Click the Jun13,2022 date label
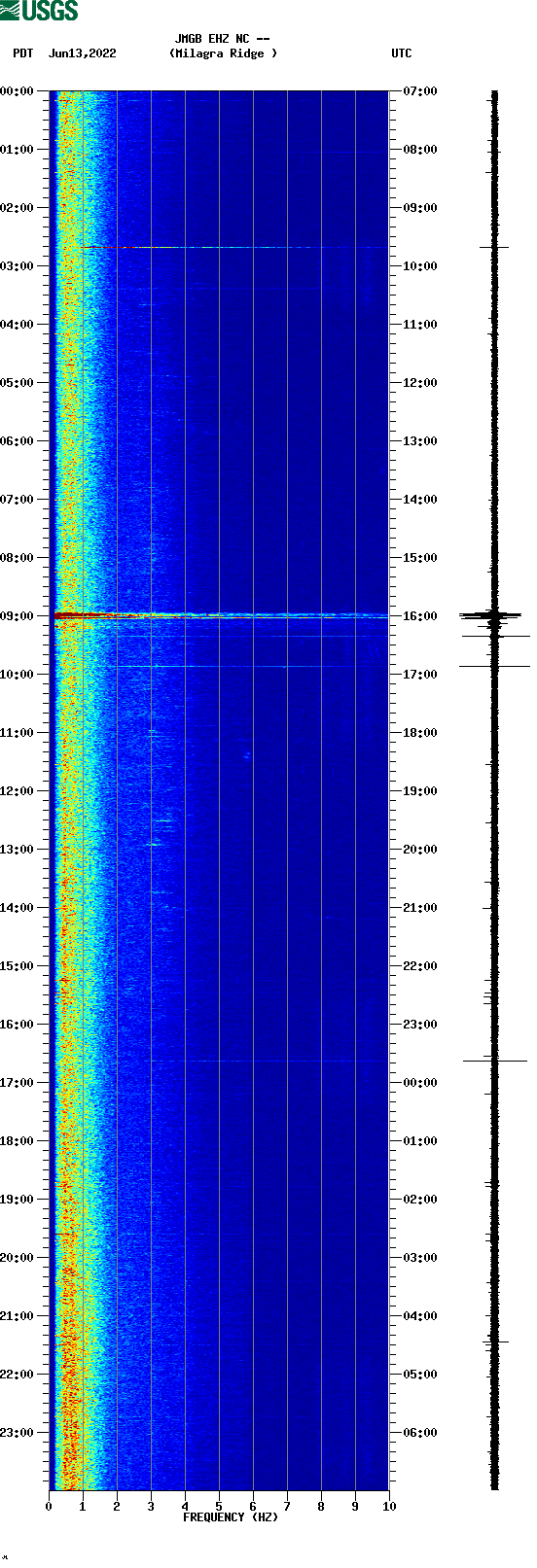This screenshot has width=537, height=1568. tap(82, 53)
